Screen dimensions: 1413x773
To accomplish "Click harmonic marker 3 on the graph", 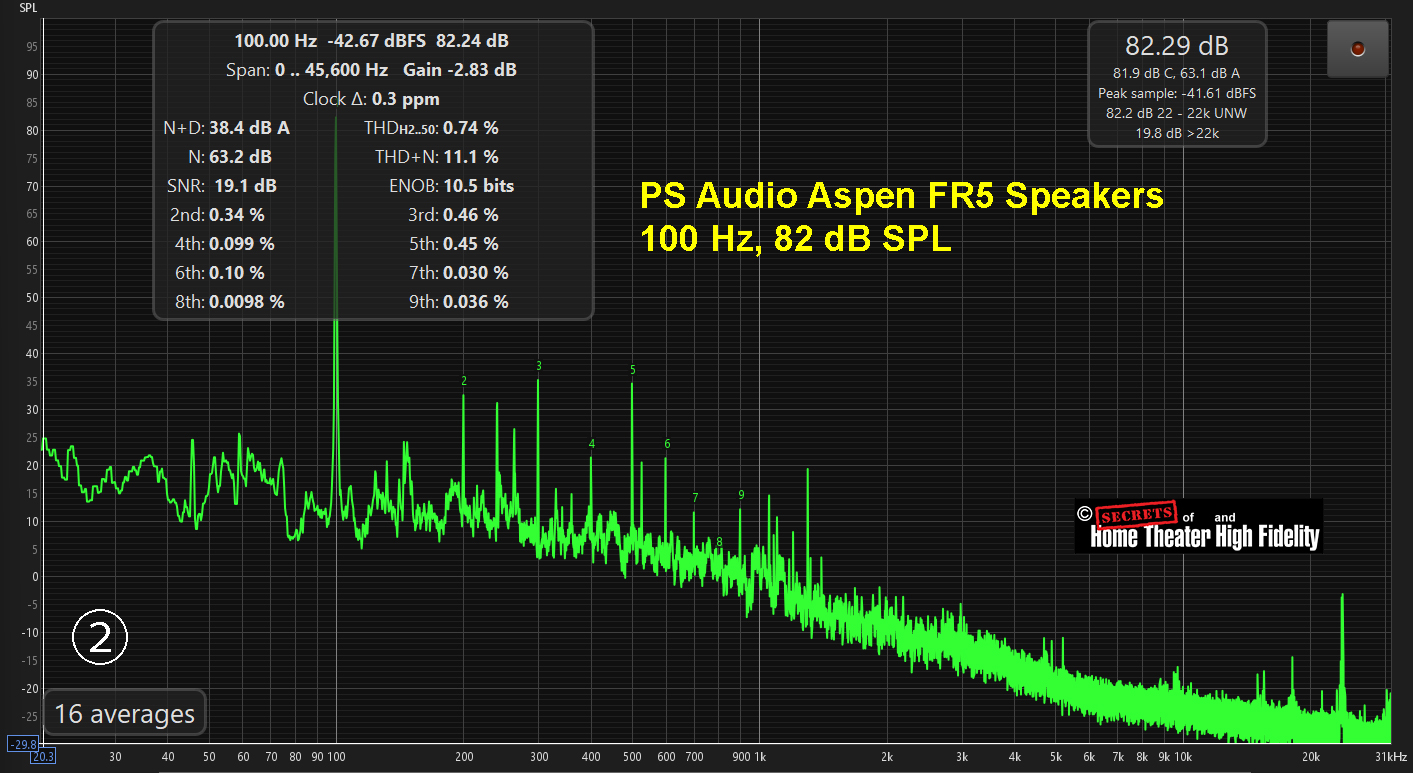I will 539,366.
